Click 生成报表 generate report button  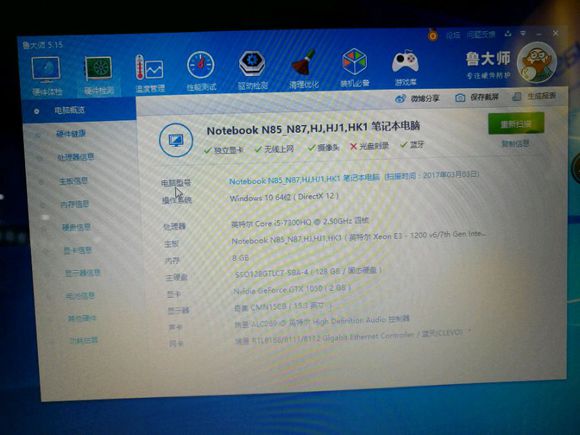[x=534, y=96]
